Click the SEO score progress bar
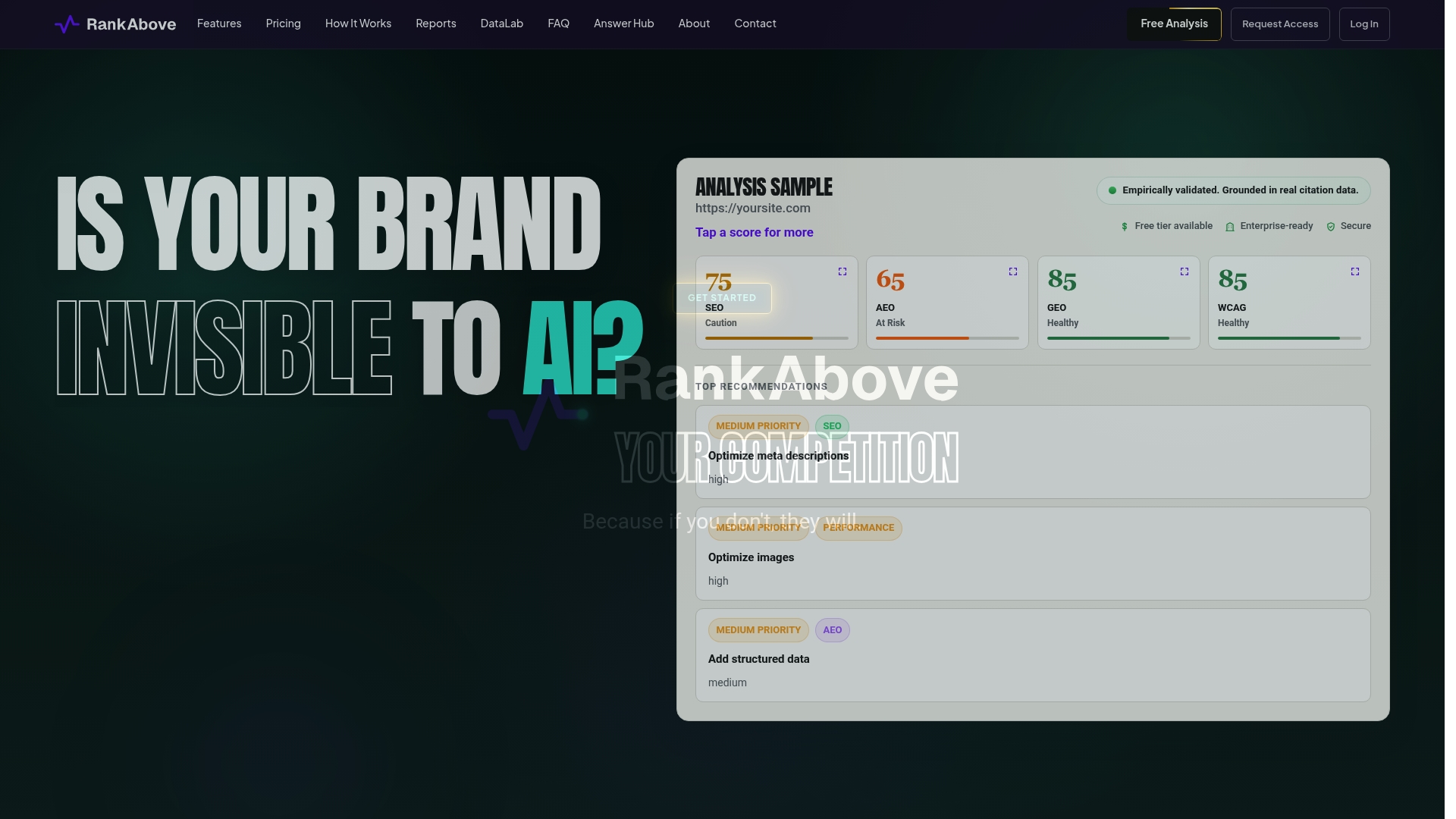 [777, 338]
